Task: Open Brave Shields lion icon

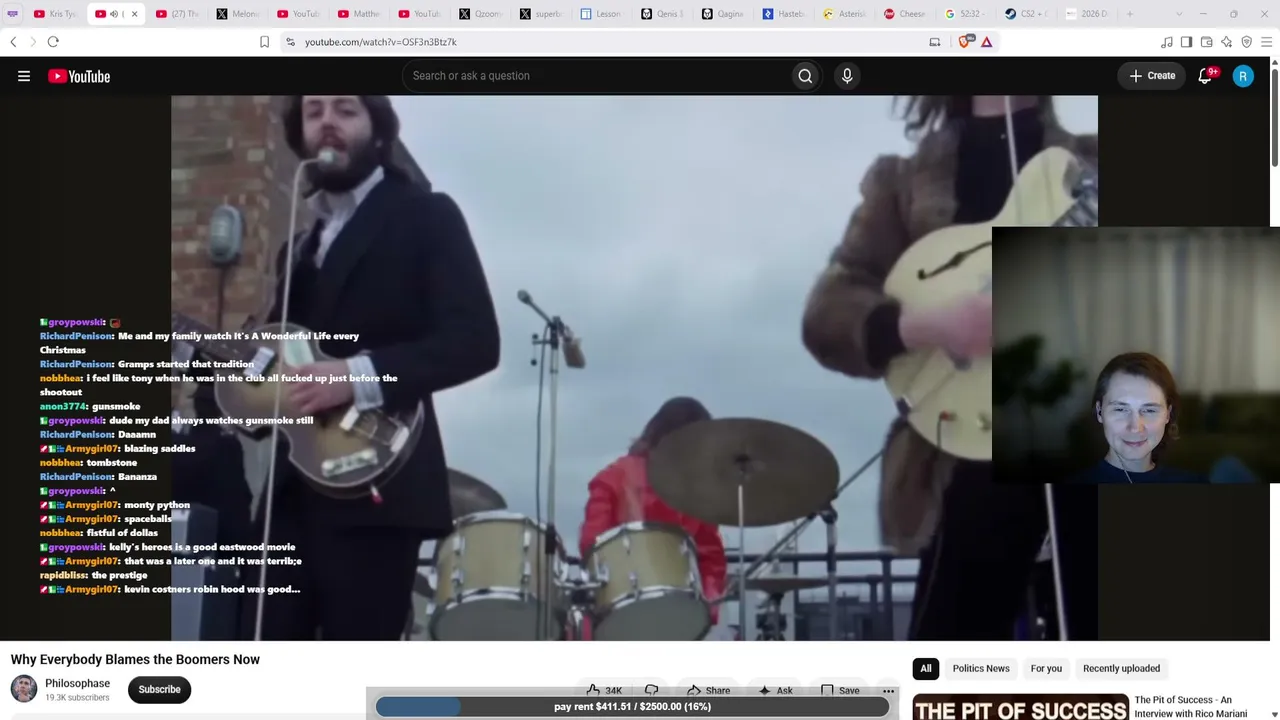Action: [965, 42]
